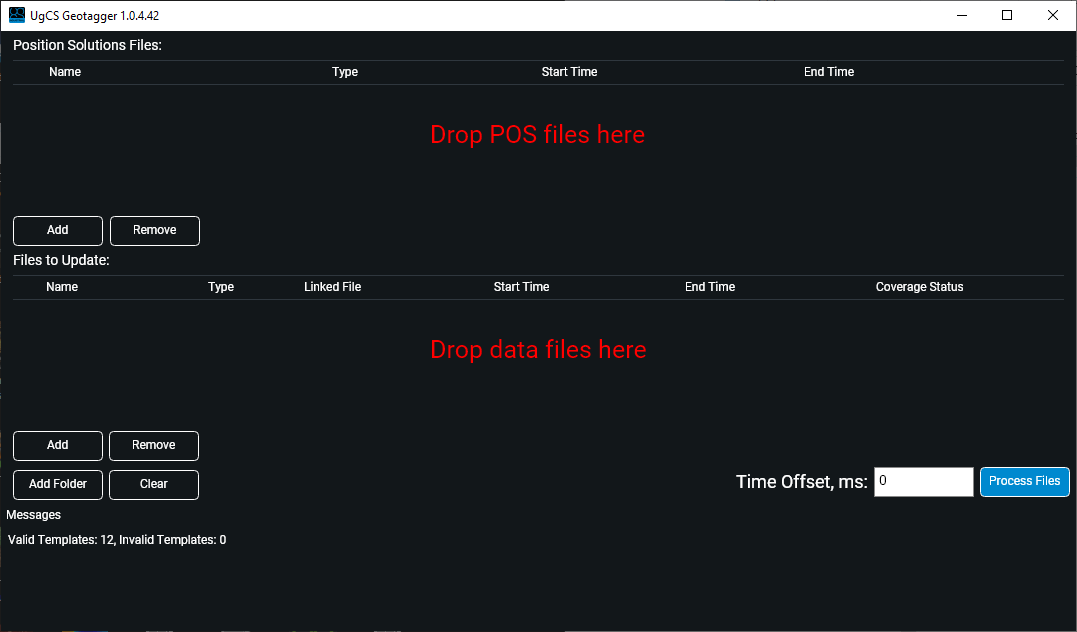Maximize the UgCS Geotagger window
This screenshot has height=632, width=1077.
pyautogui.click(x=1007, y=15)
